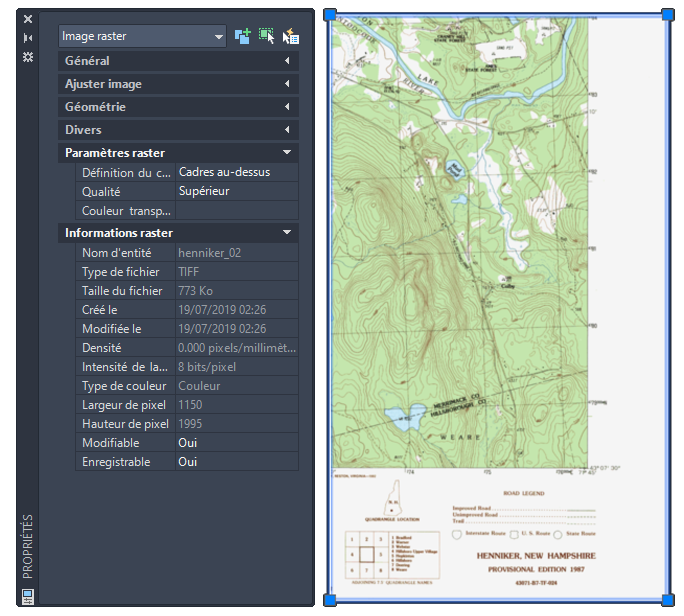Image resolution: width=684 pixels, height=616 pixels.
Task: Collapse the Paramètres raster section
Action: pyautogui.click(x=178, y=153)
